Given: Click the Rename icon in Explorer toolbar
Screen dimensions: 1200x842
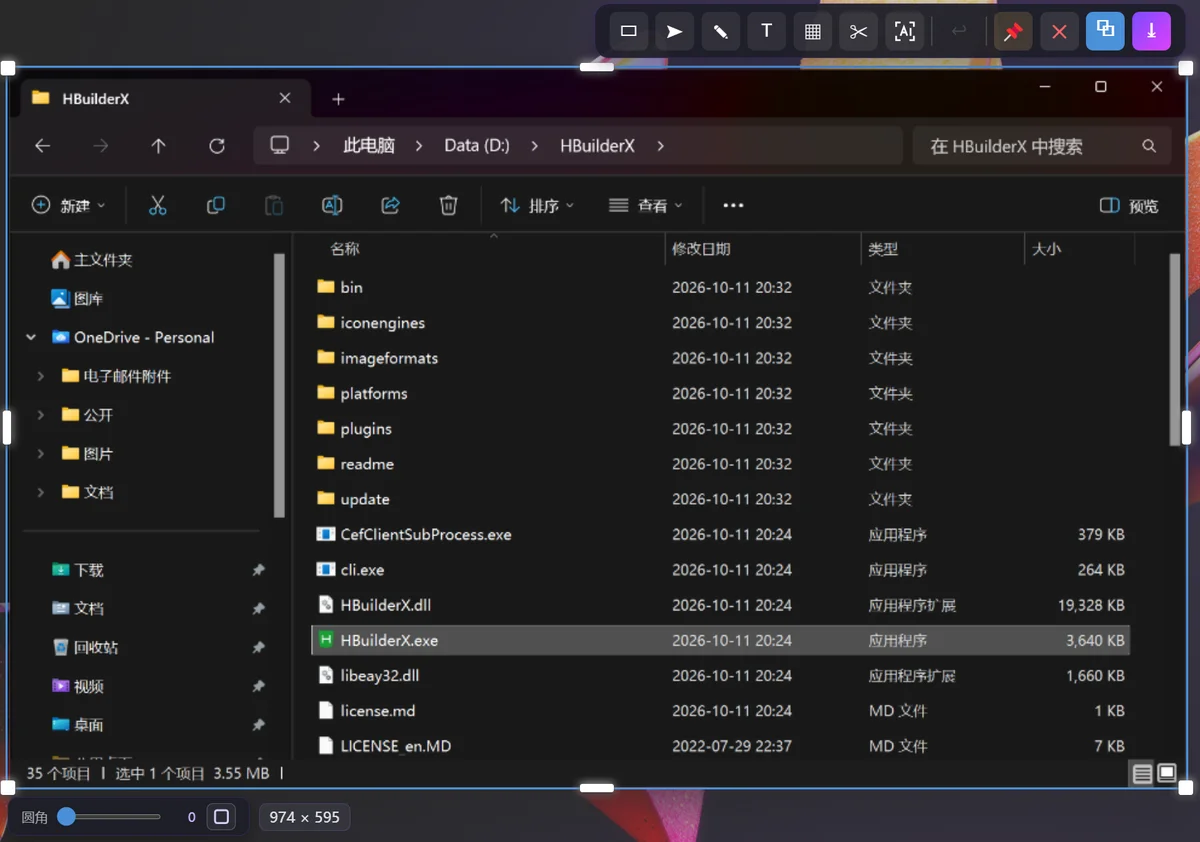Looking at the screenshot, I should click(x=332, y=205).
